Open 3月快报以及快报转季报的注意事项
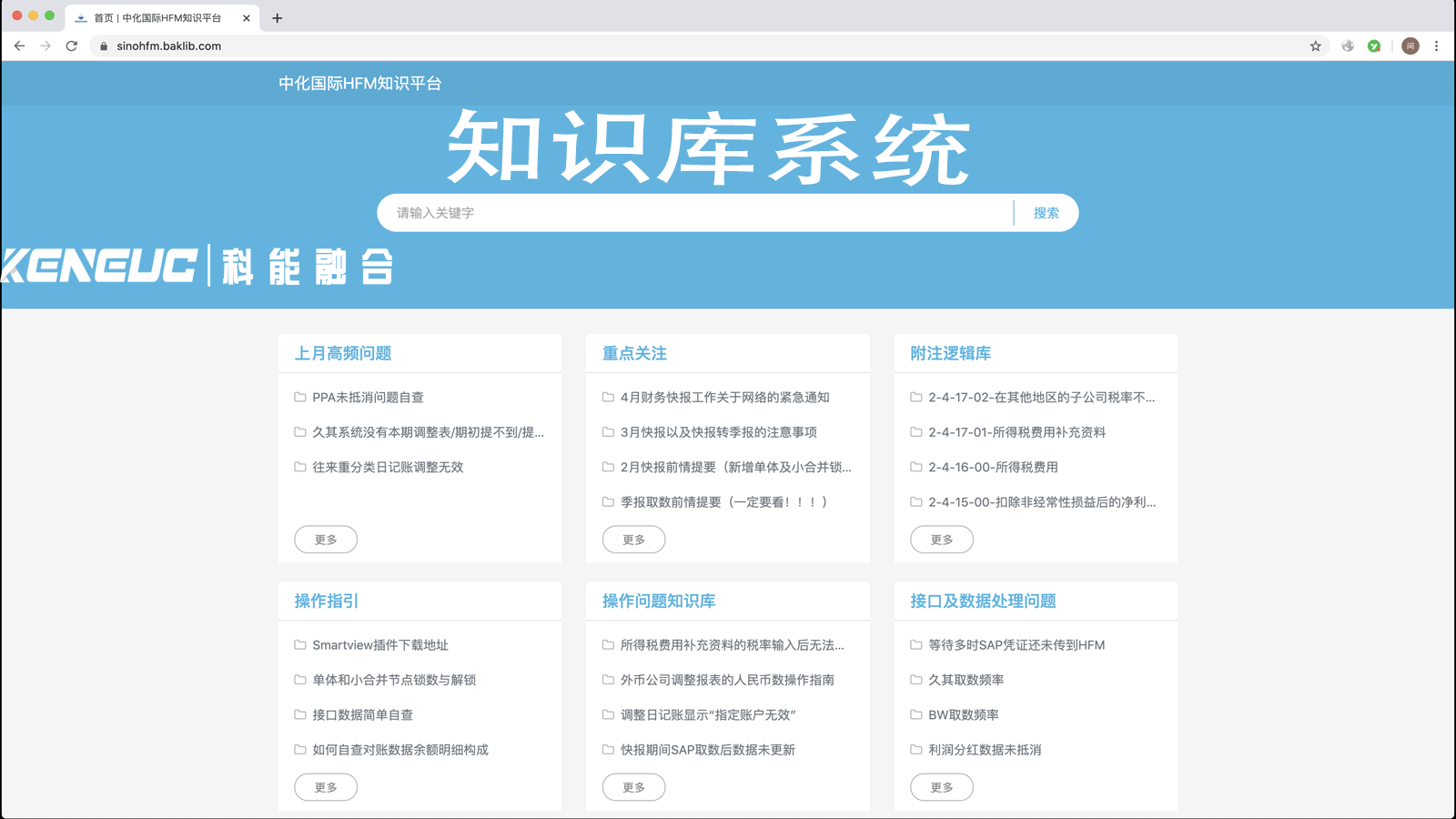 [718, 432]
